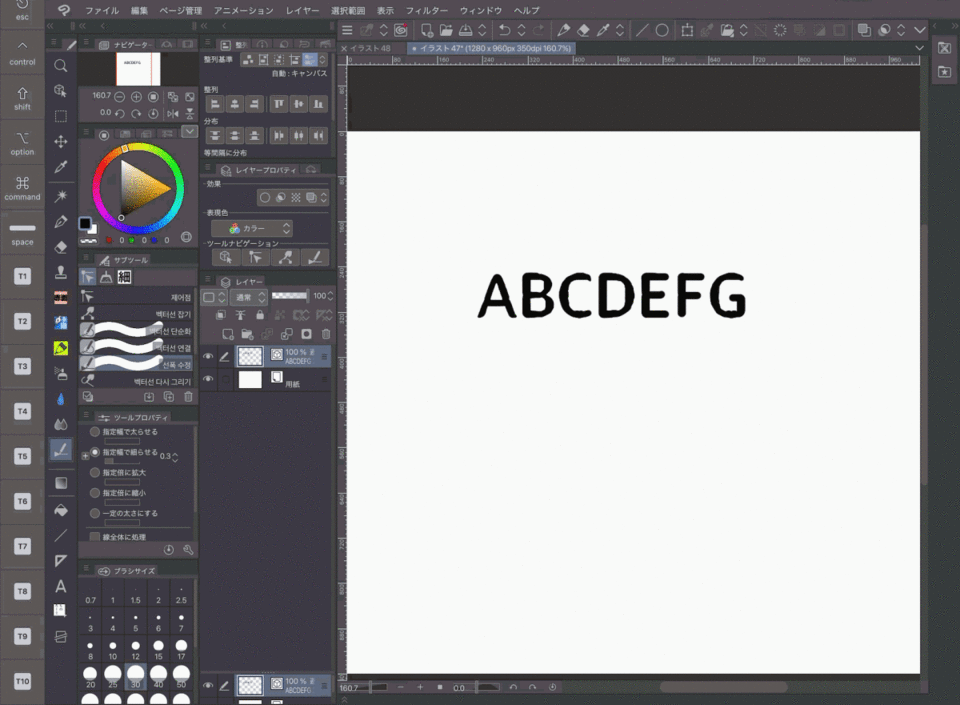Select the straight Line figure tool in palette
The image size is (960, 705).
point(61,536)
